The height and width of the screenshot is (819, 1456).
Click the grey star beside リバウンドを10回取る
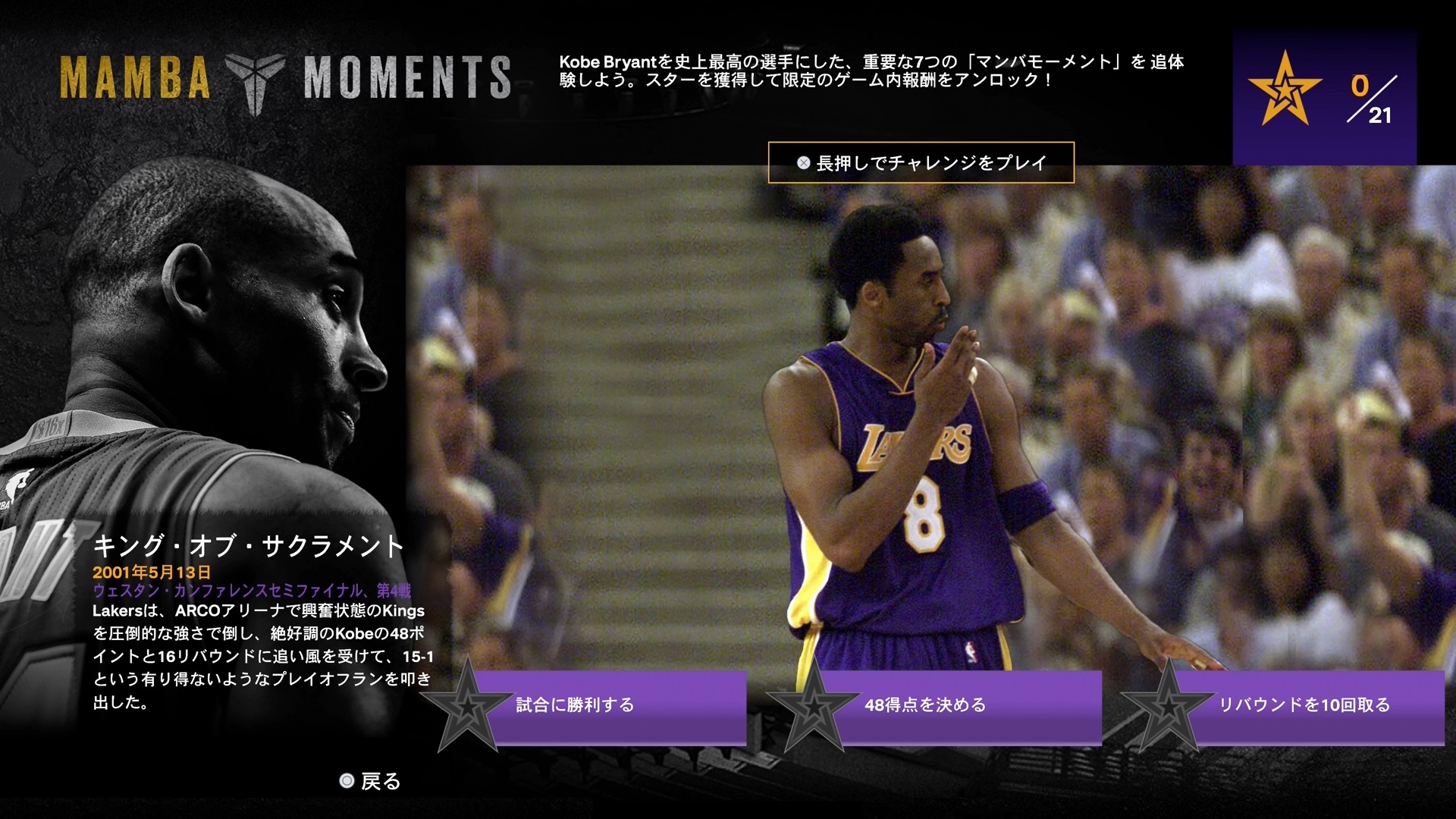pyautogui.click(x=1168, y=708)
